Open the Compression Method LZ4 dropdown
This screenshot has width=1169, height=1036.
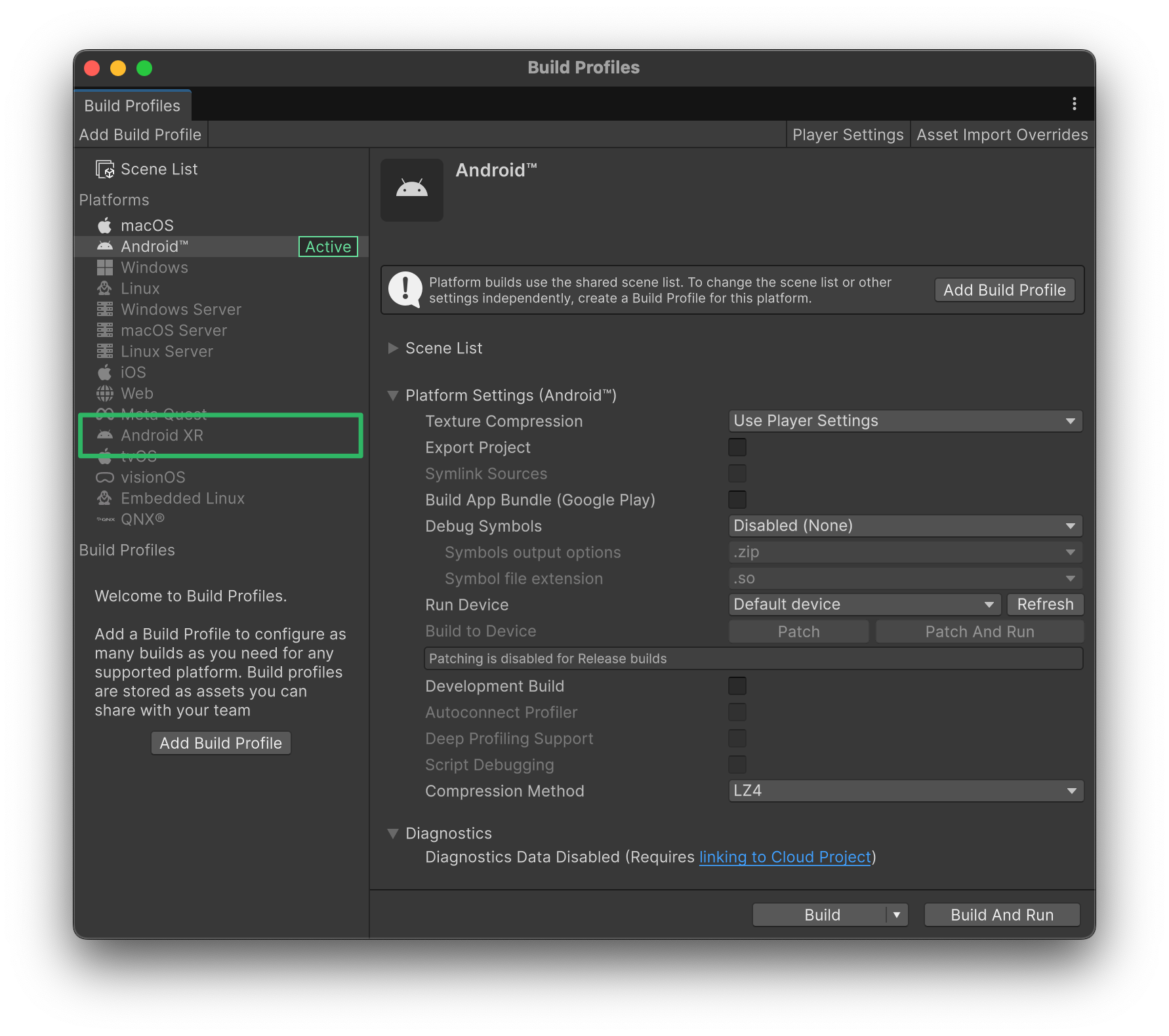click(905, 791)
